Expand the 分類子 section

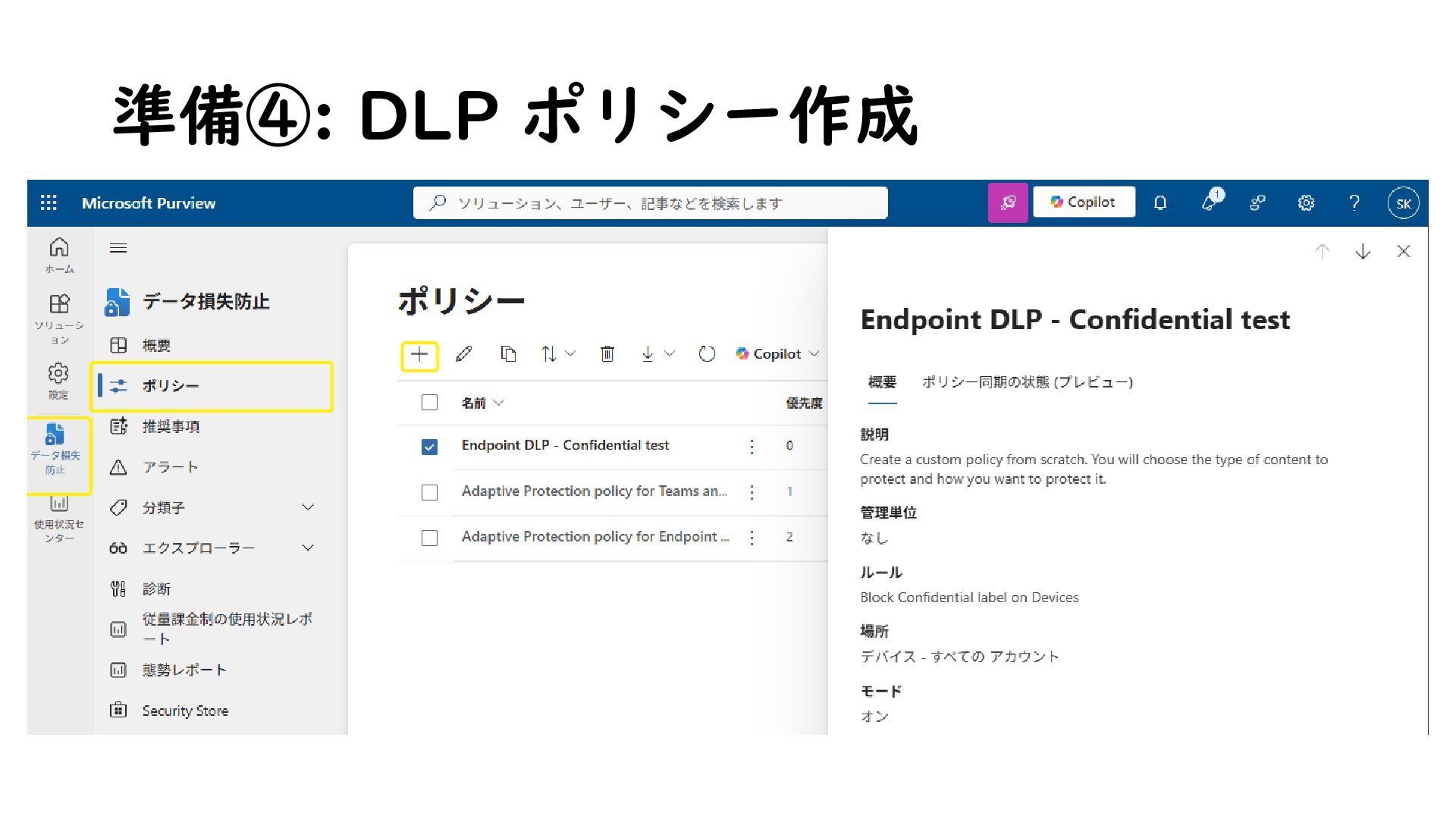pyautogui.click(x=308, y=507)
